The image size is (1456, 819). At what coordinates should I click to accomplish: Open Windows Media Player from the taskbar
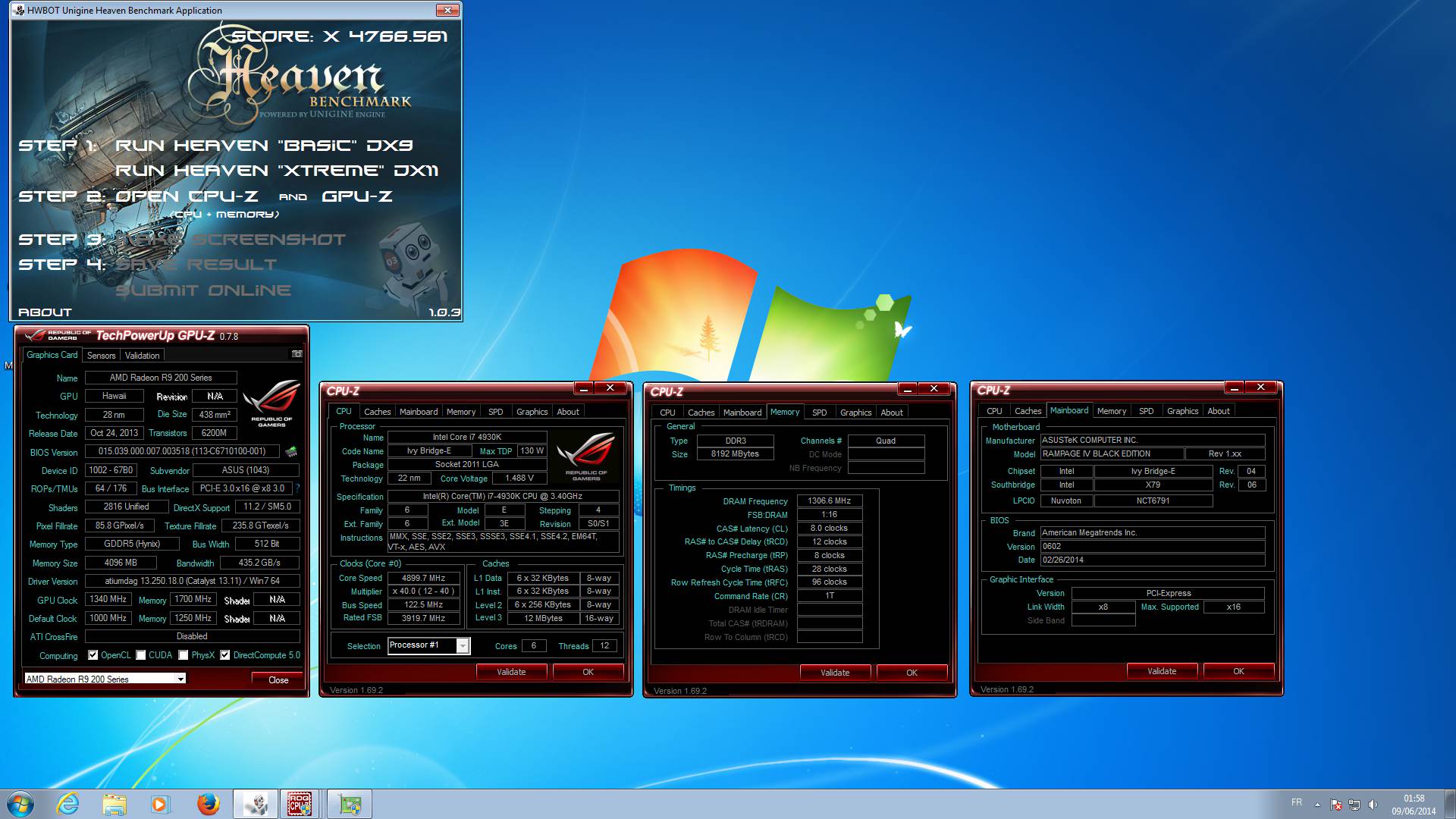(x=160, y=804)
